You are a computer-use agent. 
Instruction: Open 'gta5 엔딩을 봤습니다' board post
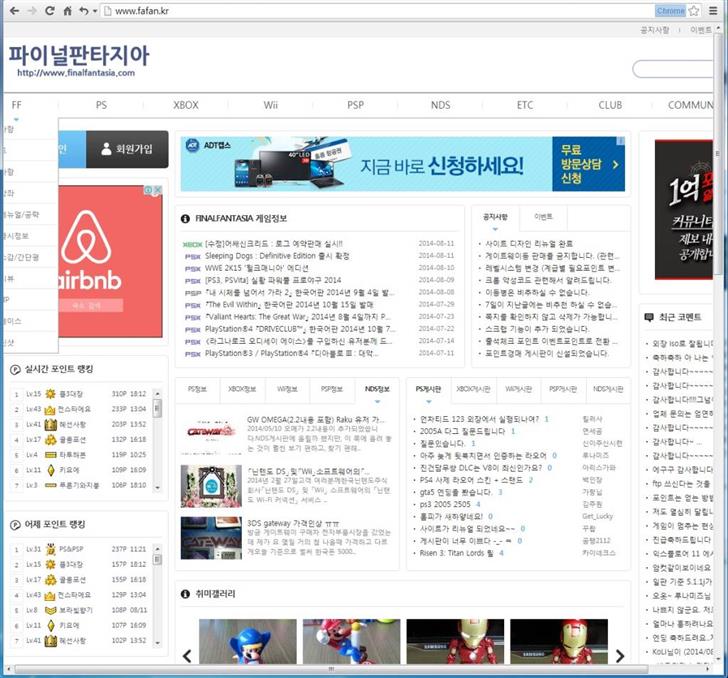tap(456, 492)
